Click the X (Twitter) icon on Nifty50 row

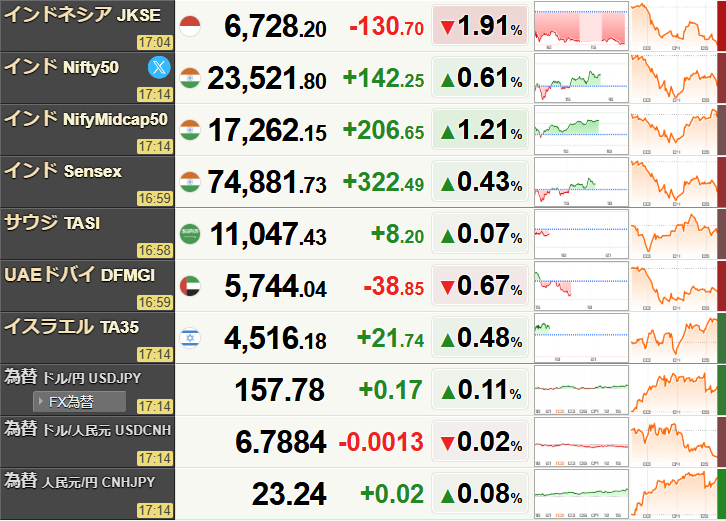click(x=159, y=68)
